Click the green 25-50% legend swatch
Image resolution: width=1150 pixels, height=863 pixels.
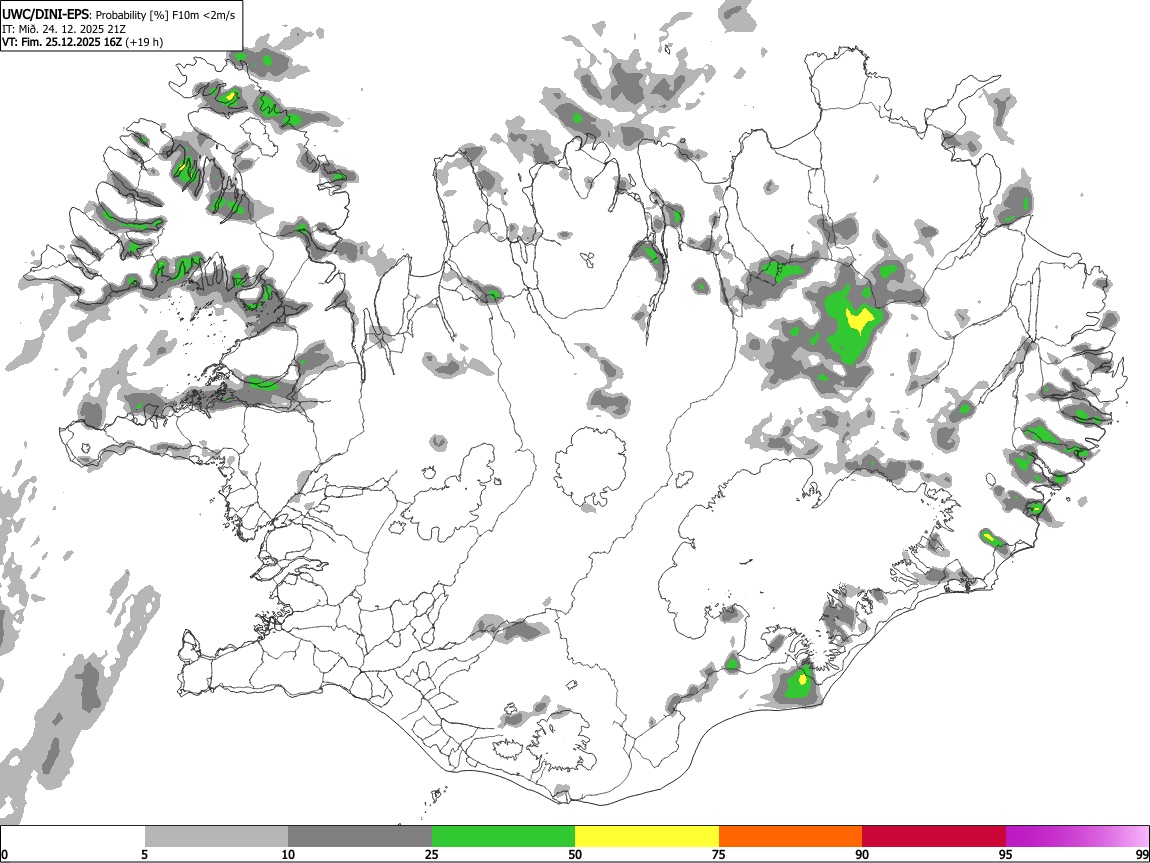pos(503,836)
